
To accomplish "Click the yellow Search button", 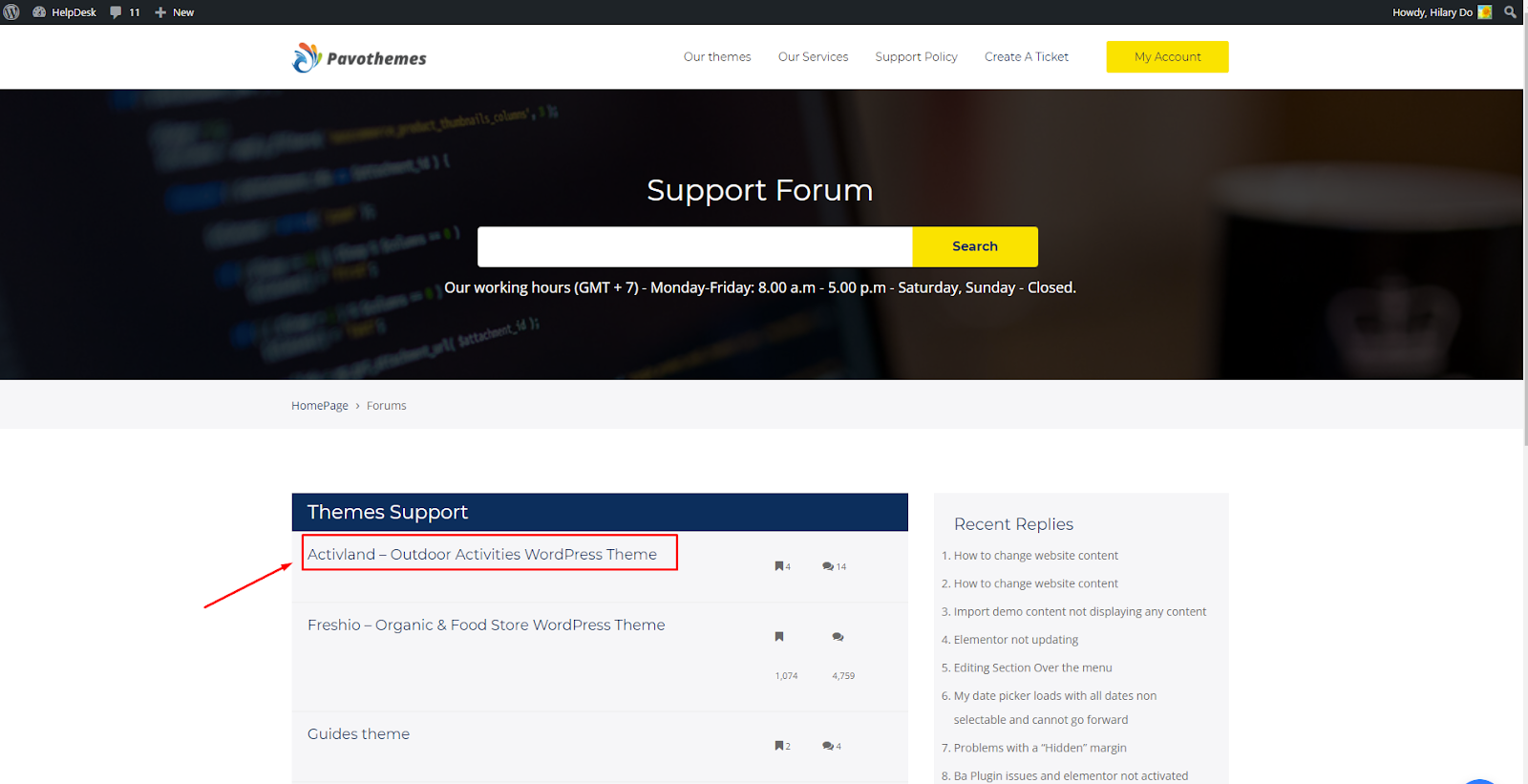I will click(975, 246).
